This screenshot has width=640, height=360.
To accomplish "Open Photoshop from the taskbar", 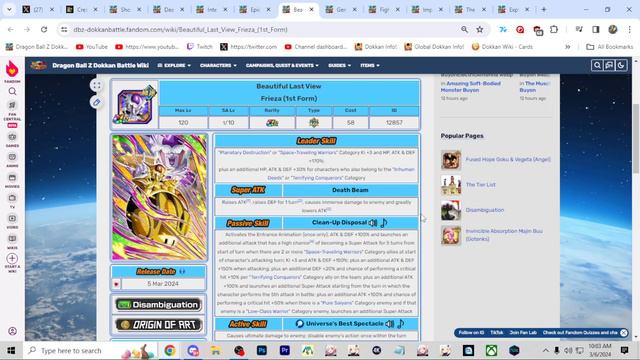I will click(262, 350).
